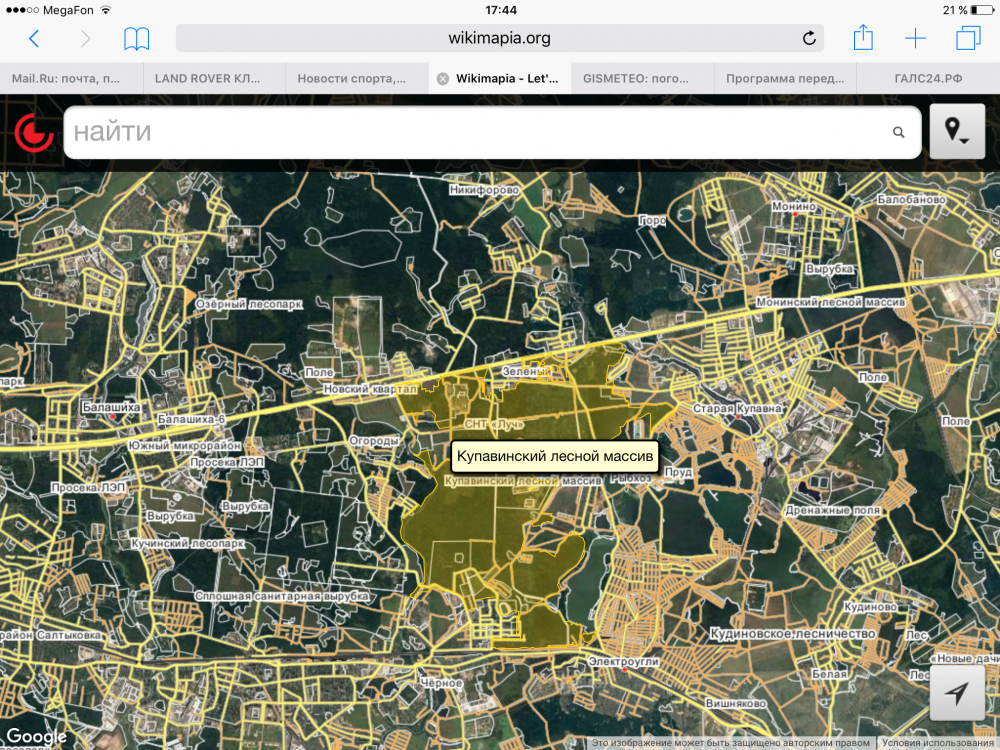Click the search magnifier icon

pyautogui.click(x=898, y=132)
